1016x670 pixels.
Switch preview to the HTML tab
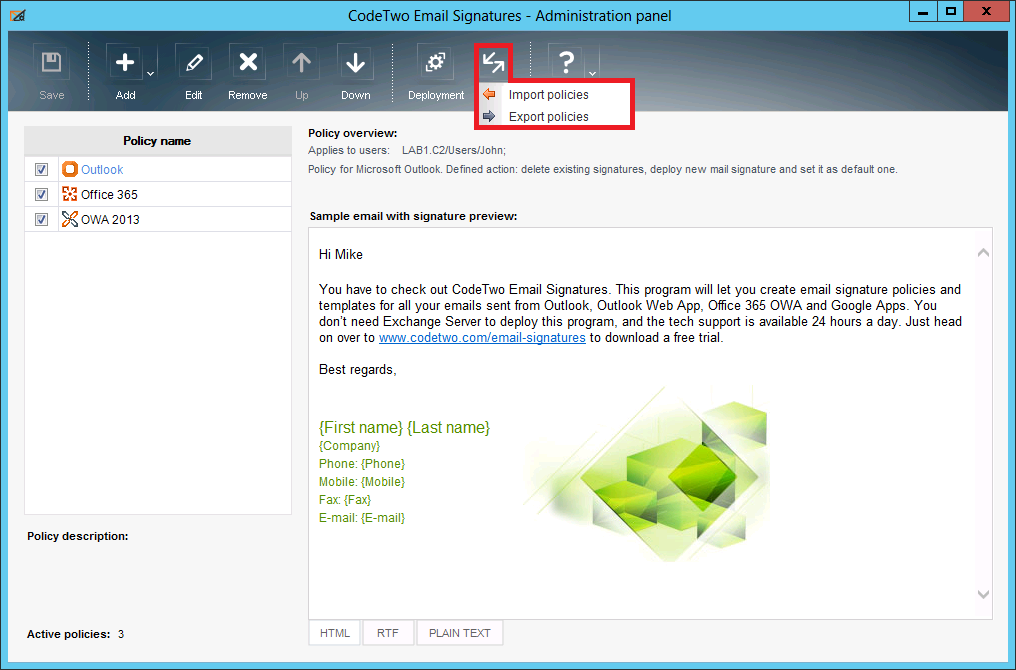coord(334,633)
